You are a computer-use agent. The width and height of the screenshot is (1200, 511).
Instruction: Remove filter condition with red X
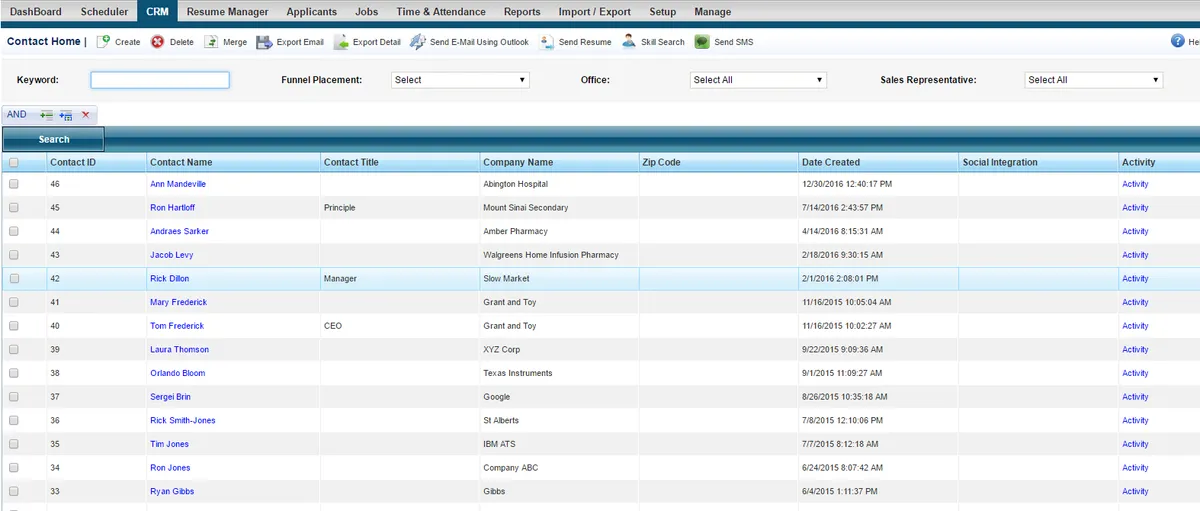point(86,115)
